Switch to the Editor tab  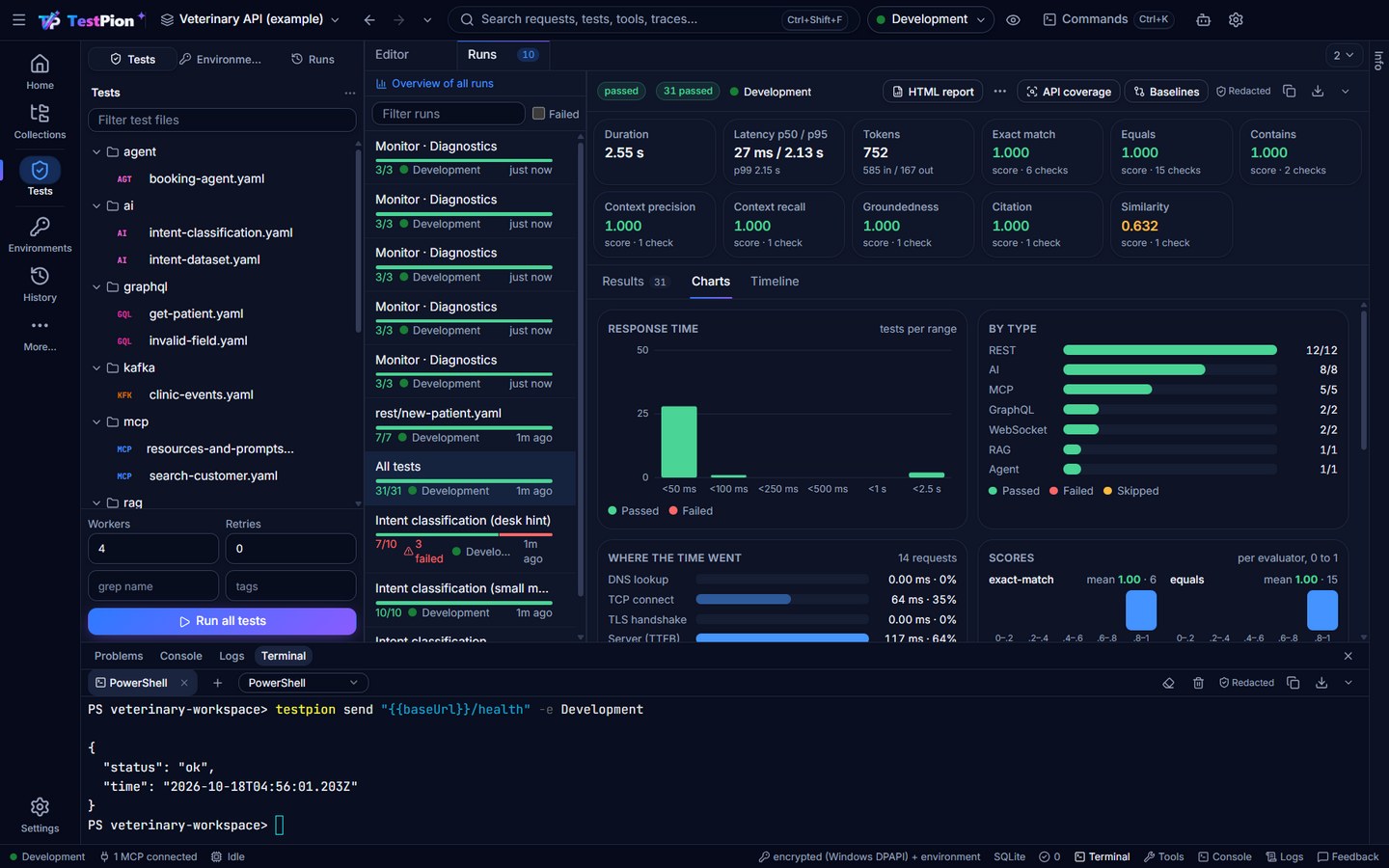click(392, 55)
